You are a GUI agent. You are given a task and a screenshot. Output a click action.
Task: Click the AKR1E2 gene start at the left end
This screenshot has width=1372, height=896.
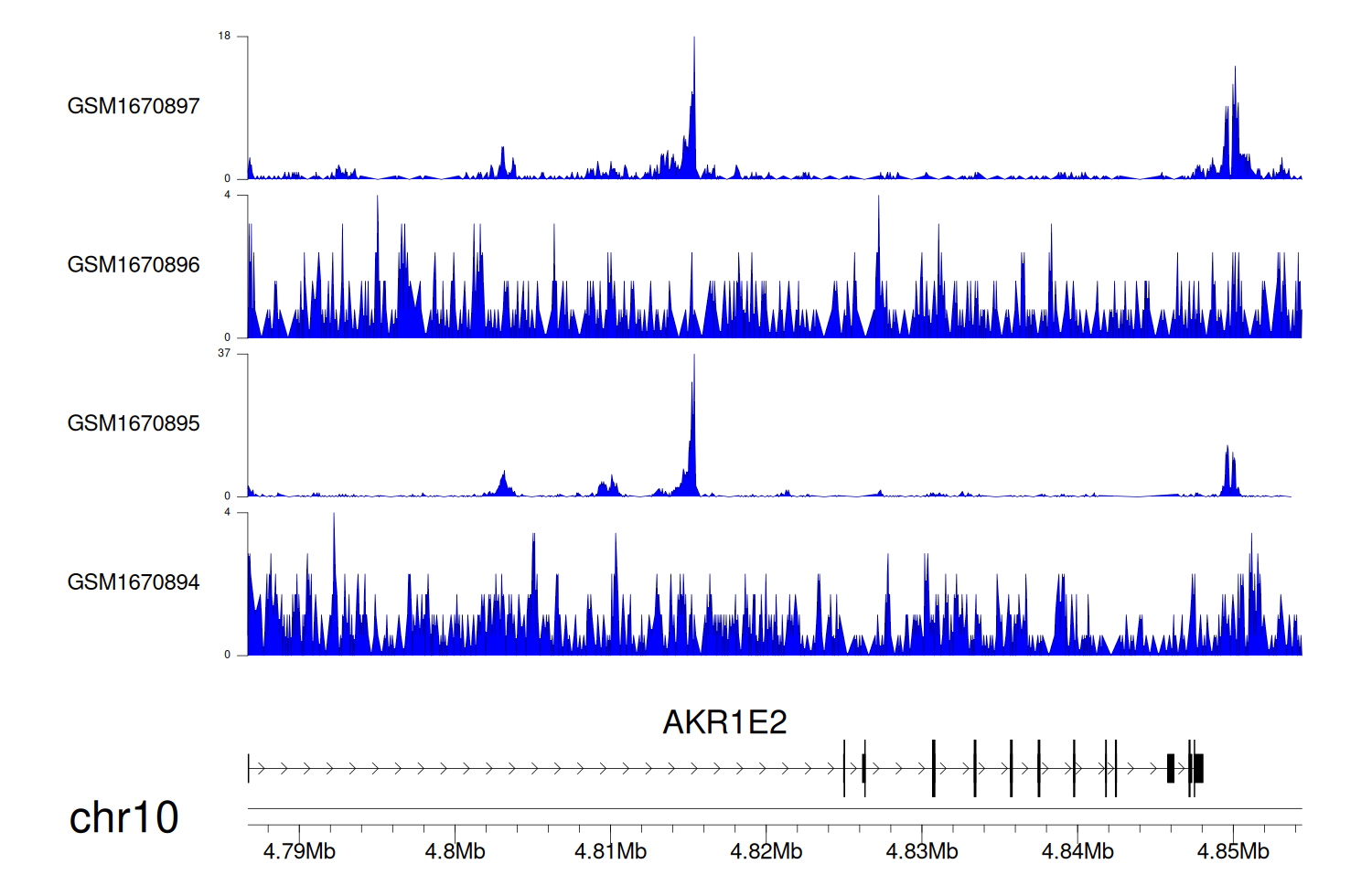249,768
